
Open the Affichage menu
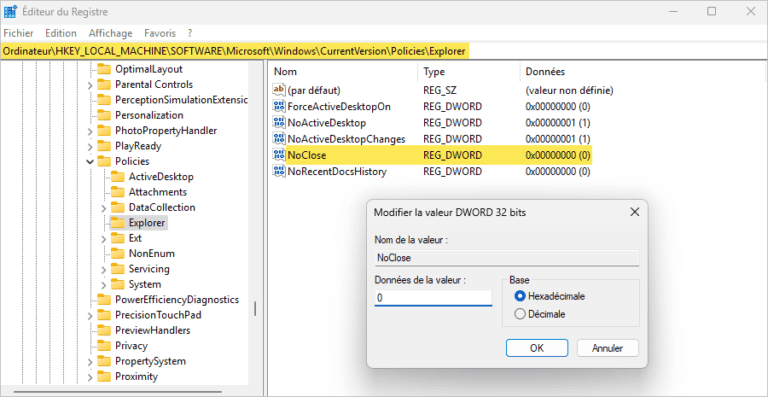(x=110, y=33)
